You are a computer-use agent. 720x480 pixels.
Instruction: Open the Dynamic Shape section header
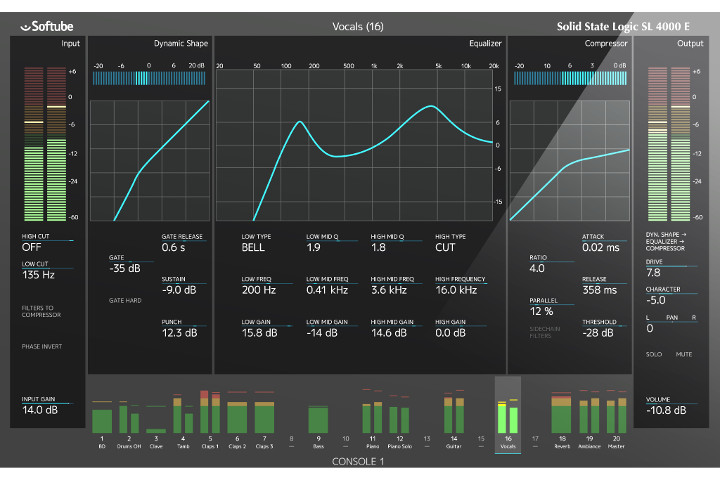pyautogui.click(x=181, y=44)
